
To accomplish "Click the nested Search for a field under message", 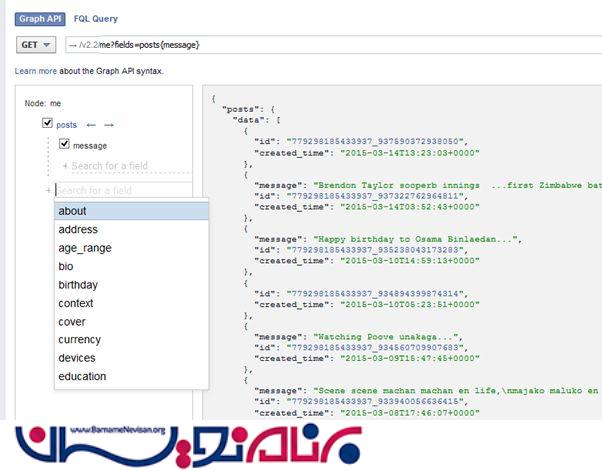I will 109,165.
